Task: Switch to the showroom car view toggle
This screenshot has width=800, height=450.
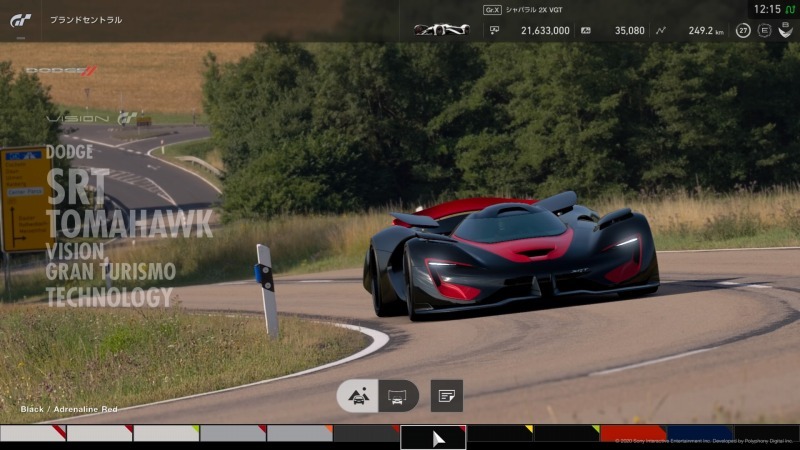Action: click(x=398, y=396)
